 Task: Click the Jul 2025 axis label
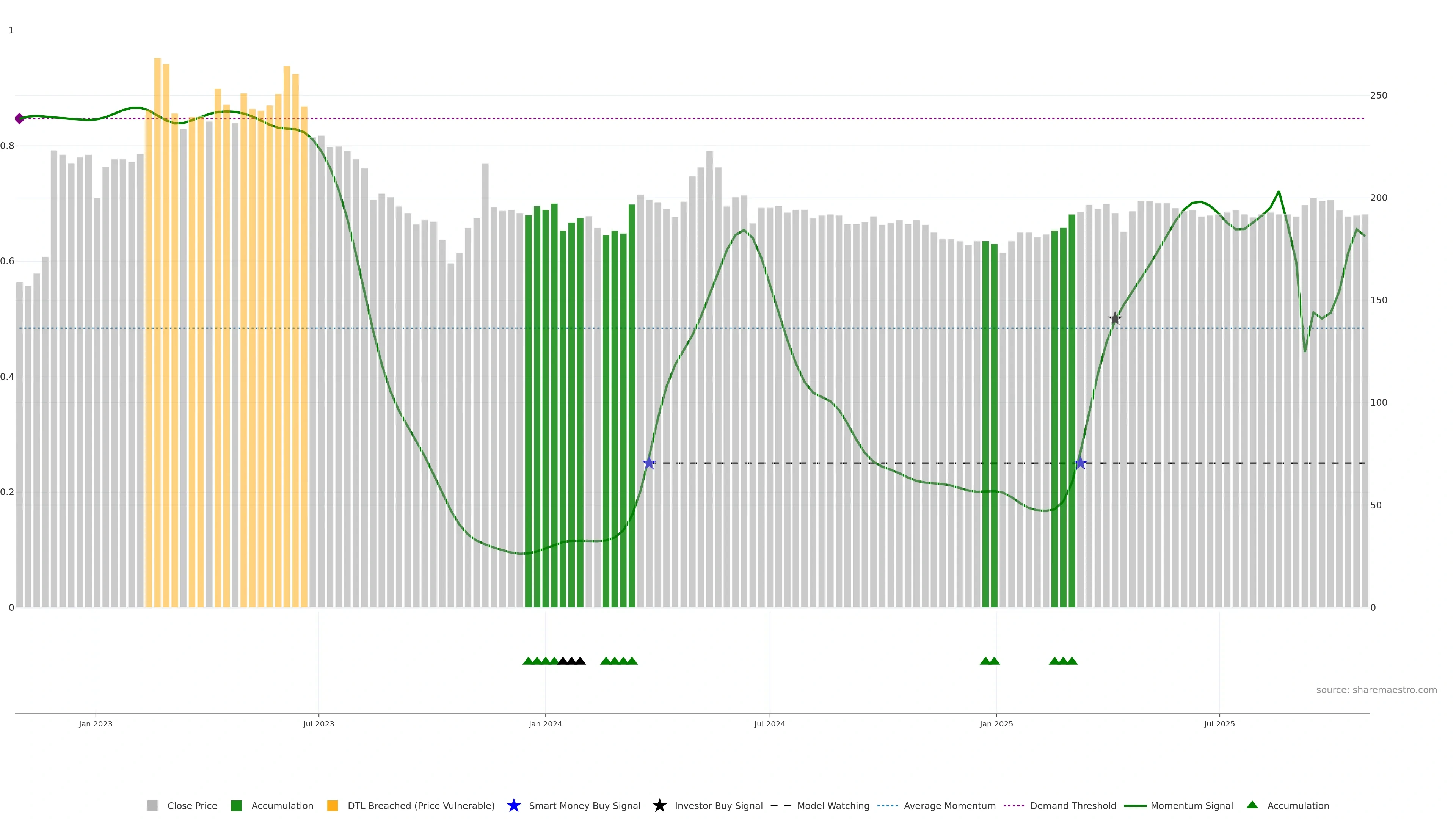pyautogui.click(x=1219, y=723)
